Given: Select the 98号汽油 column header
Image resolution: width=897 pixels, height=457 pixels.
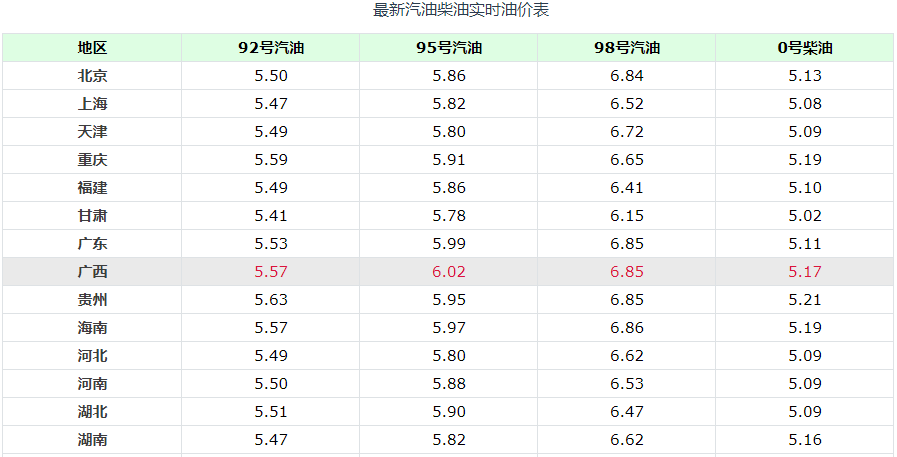Looking at the screenshot, I should pyautogui.click(x=627, y=48).
